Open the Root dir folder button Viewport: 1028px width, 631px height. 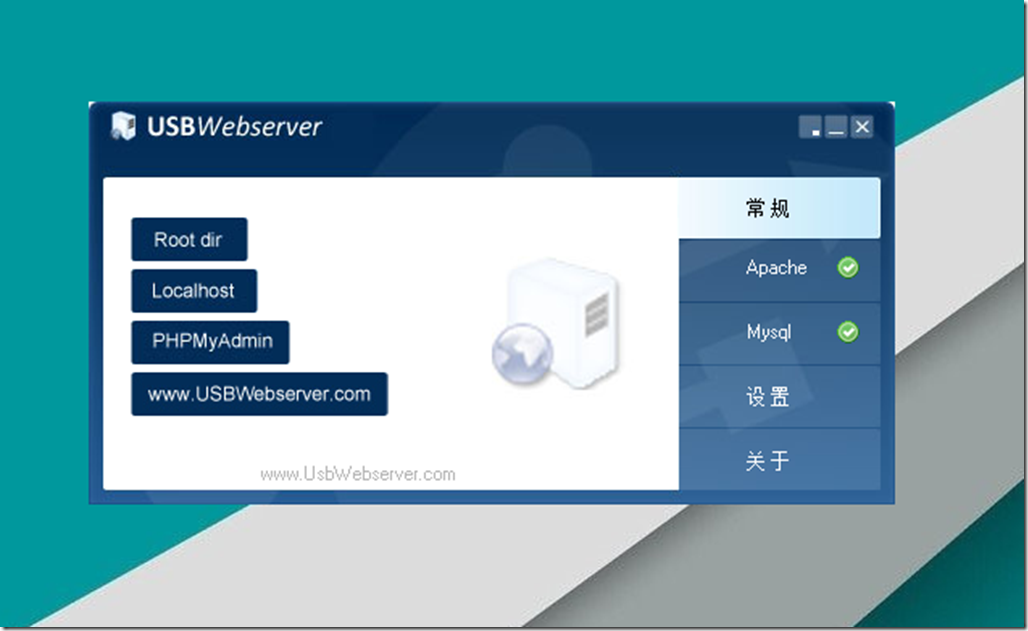pyautogui.click(x=189, y=239)
